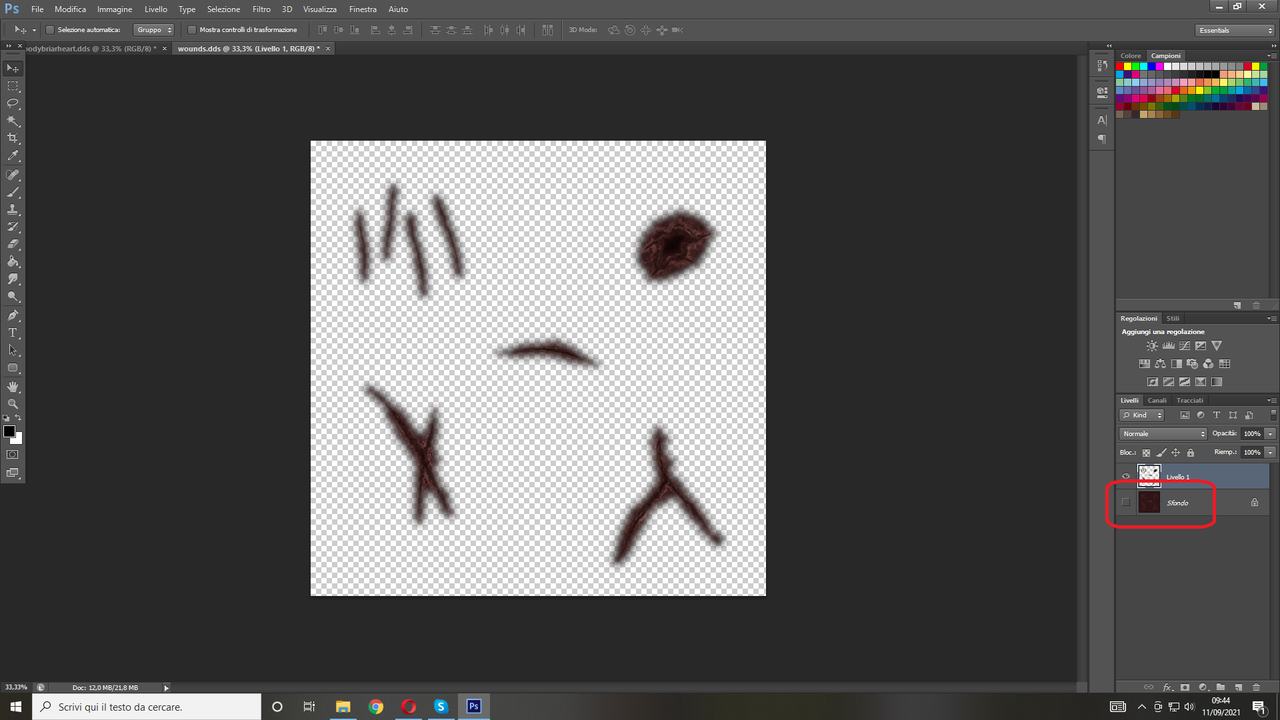The image size is (1280, 720).
Task: Open the Gruppo dropdown
Action: click(x=154, y=30)
